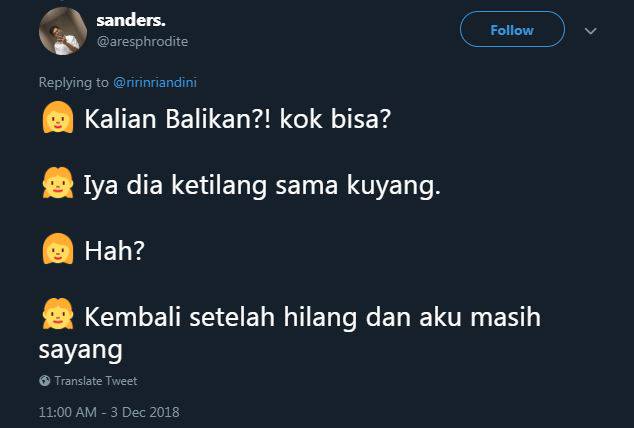This screenshot has height=428, width=634.
Task: Open the sanders. profile avatar
Action: pos(63,31)
